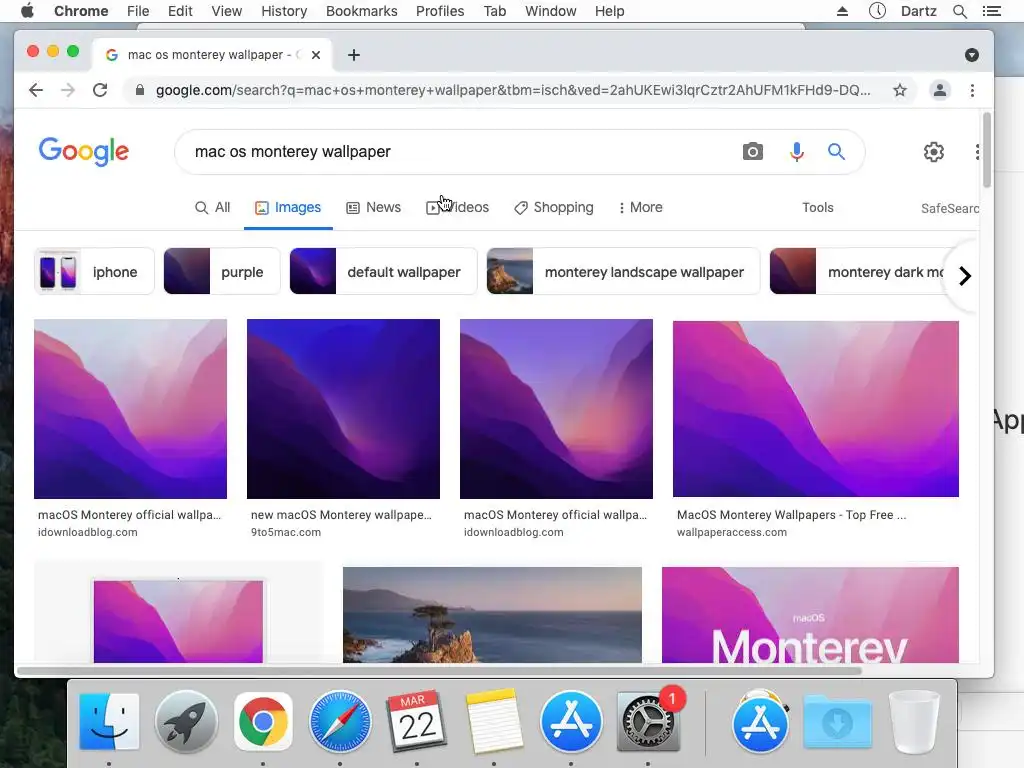Screen dimensions: 1024x768
Task: Close the 'mac os monterey wallpaper' tab
Action: click(316, 55)
